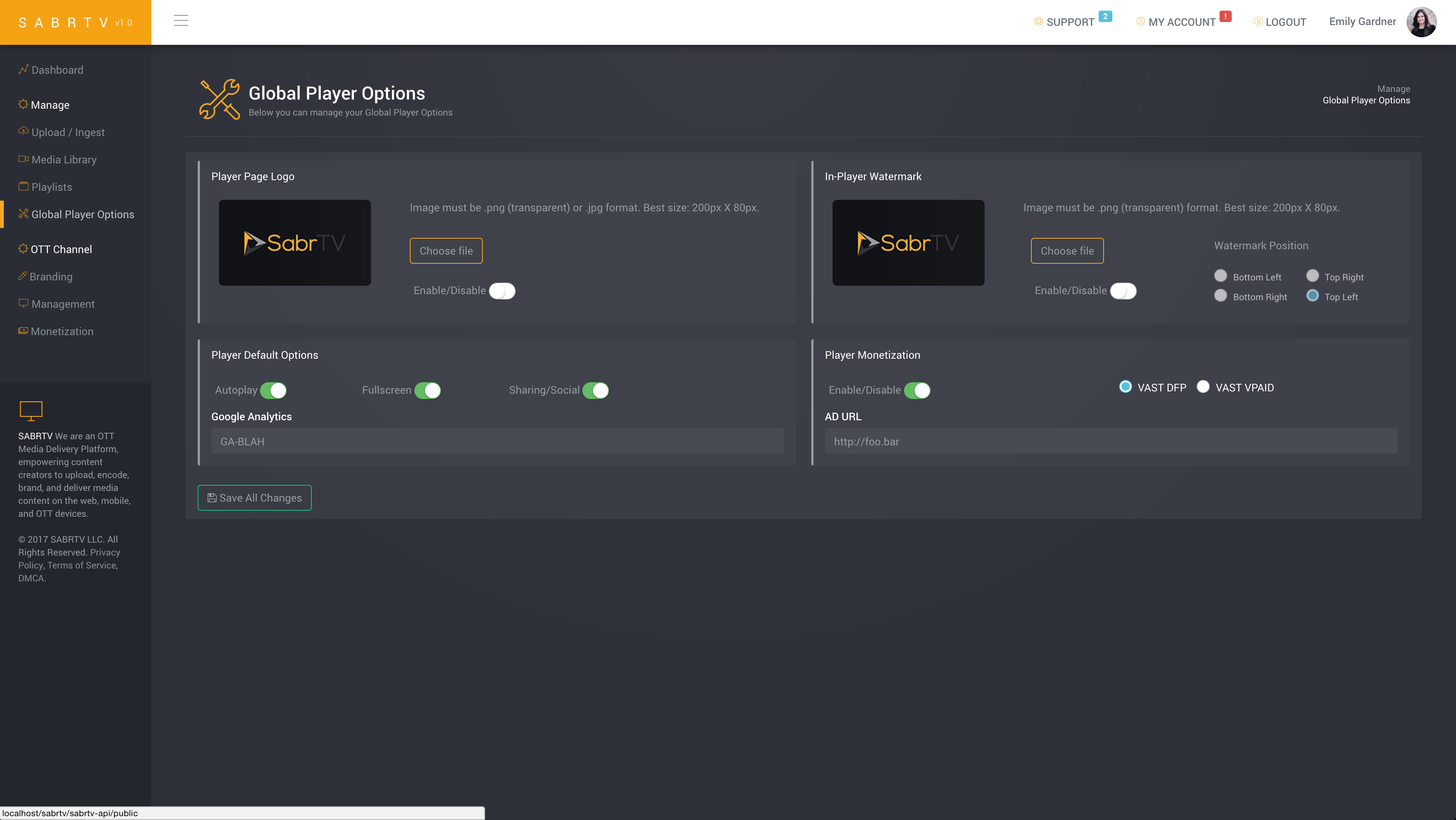This screenshot has height=820, width=1456.
Task: Click the Emily Gardner username
Action: point(1362,22)
